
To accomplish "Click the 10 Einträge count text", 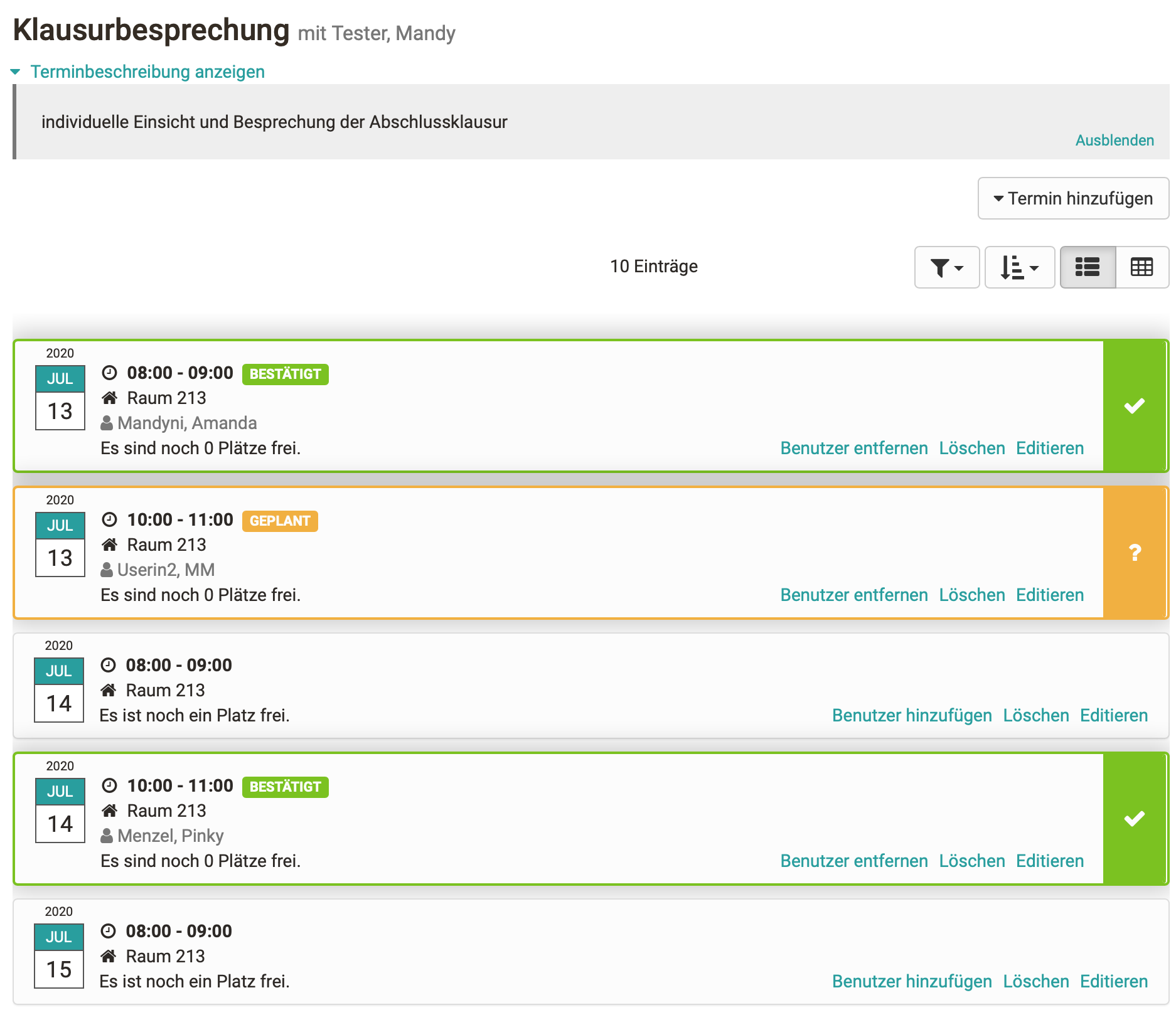I will pos(653,266).
